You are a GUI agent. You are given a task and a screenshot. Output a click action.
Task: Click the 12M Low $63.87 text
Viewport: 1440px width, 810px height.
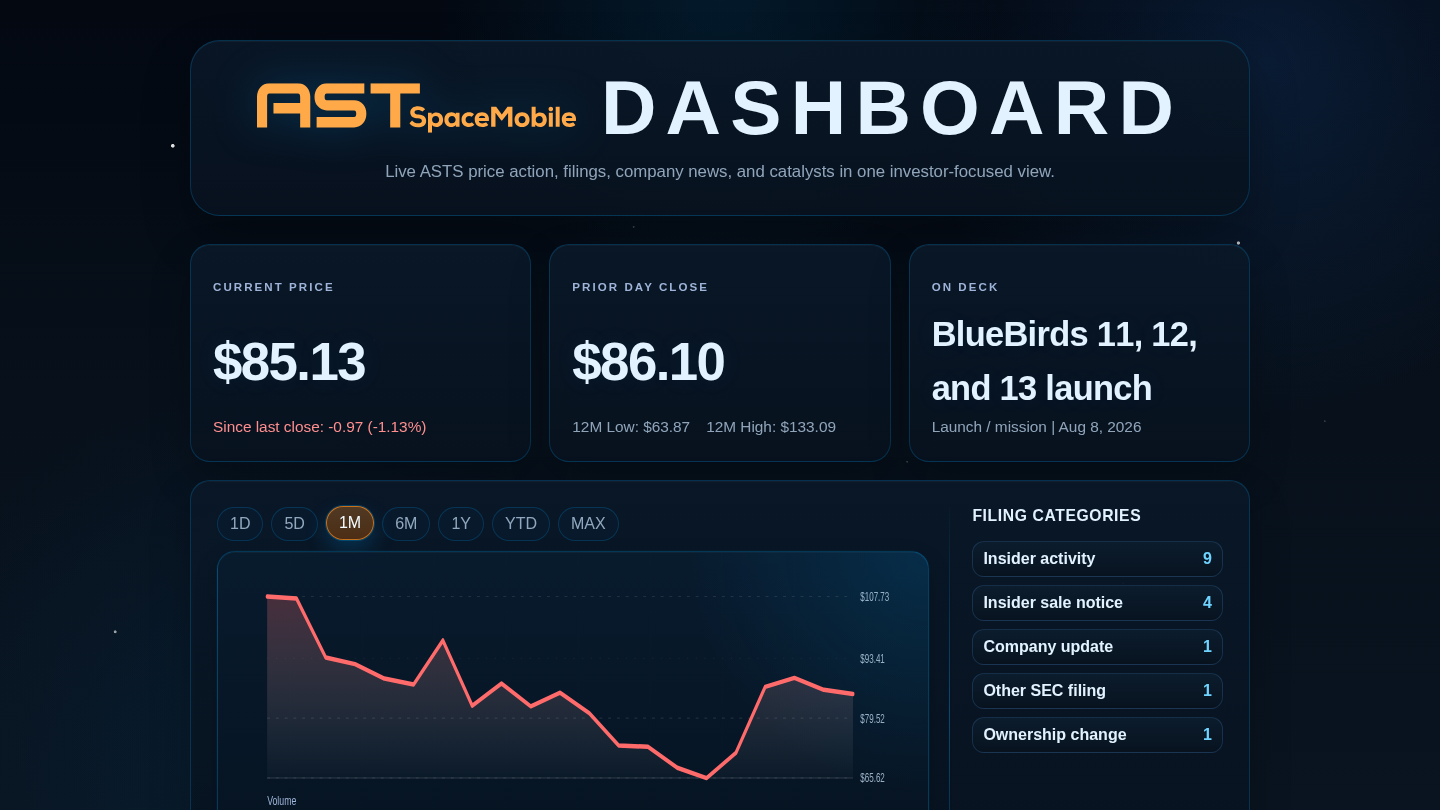point(631,427)
